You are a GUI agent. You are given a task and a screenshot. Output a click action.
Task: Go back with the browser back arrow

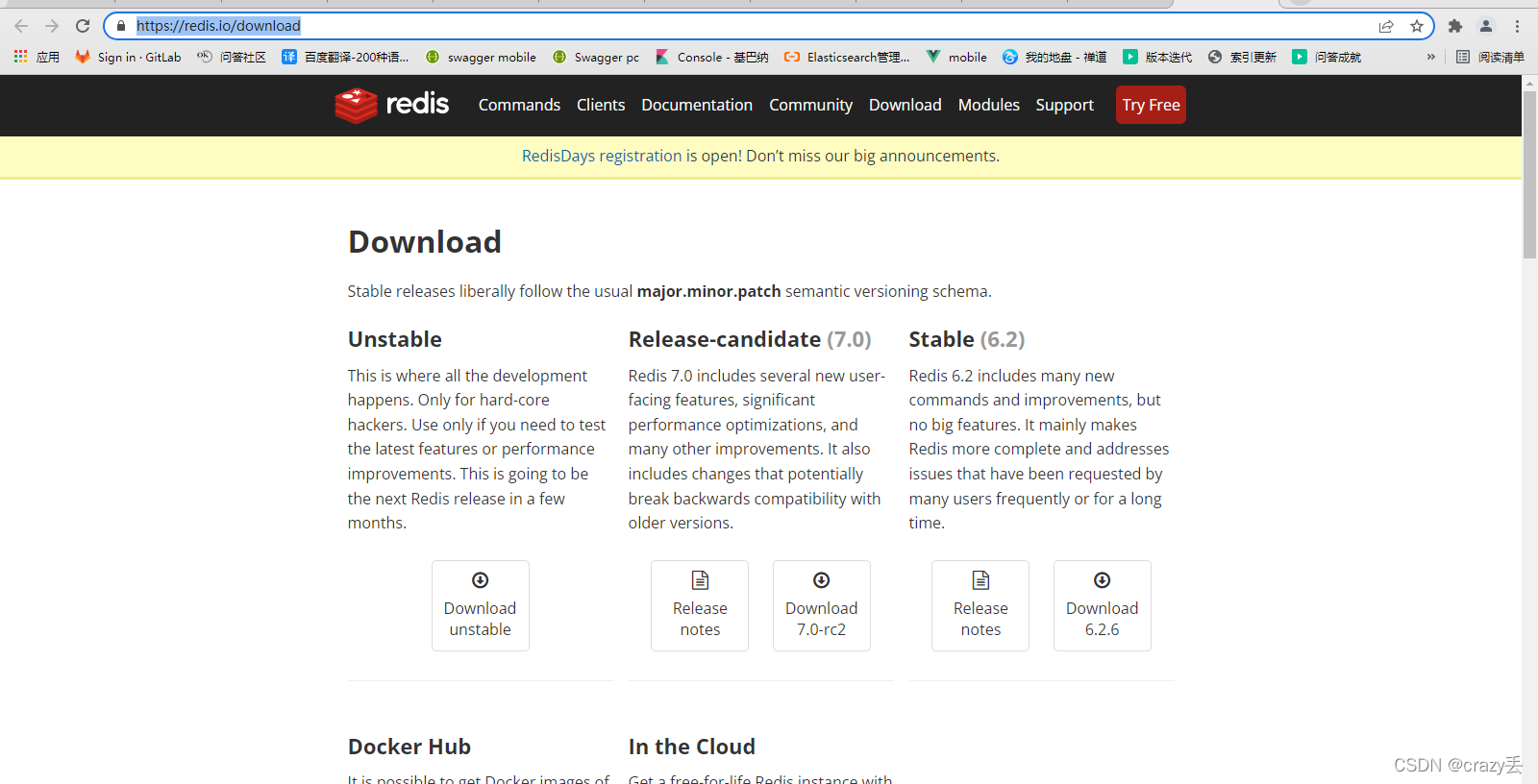coord(21,26)
